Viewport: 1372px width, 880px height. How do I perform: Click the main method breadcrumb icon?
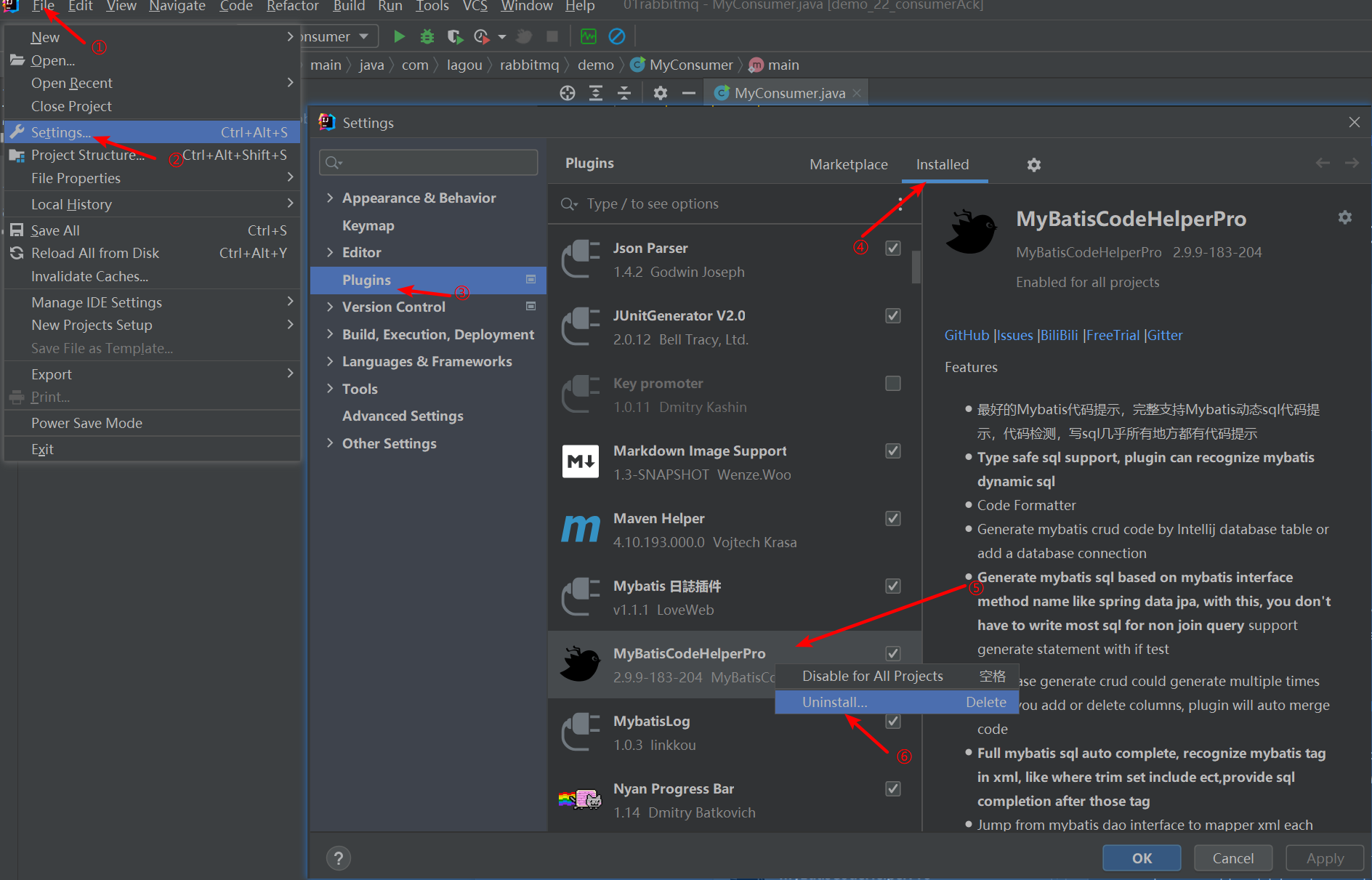pos(756,65)
